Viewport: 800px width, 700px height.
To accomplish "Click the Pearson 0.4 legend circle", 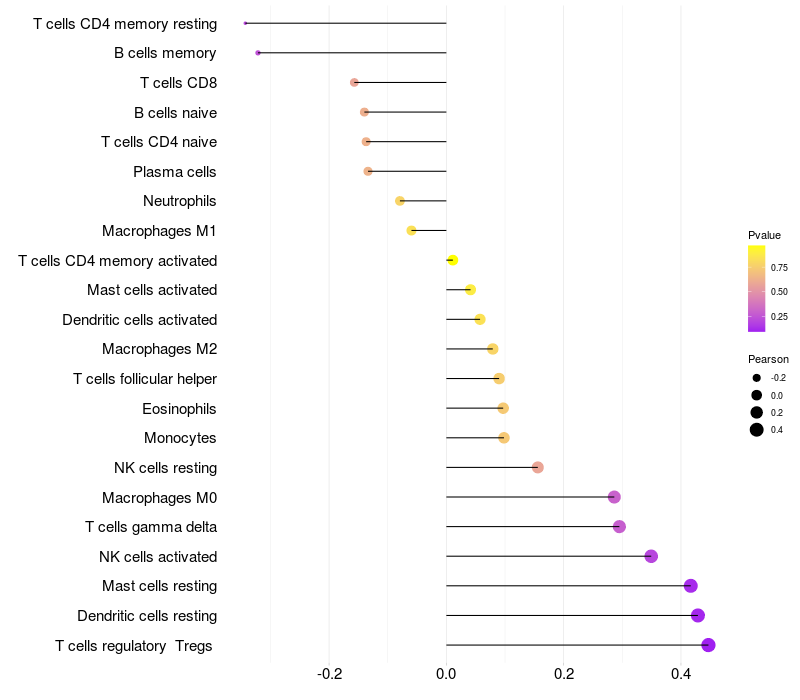I will tap(757, 430).
